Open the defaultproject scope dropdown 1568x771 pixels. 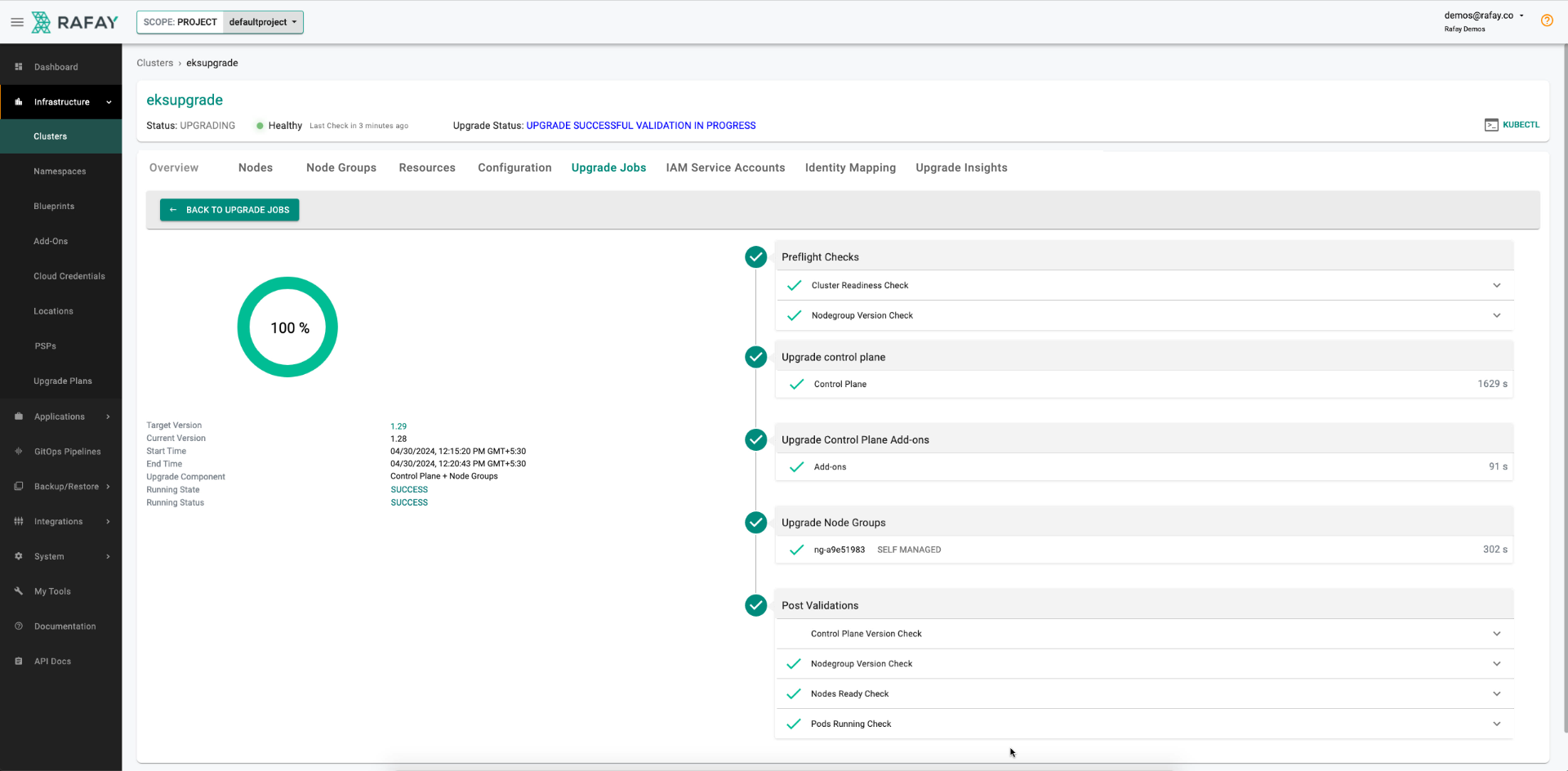[263, 22]
